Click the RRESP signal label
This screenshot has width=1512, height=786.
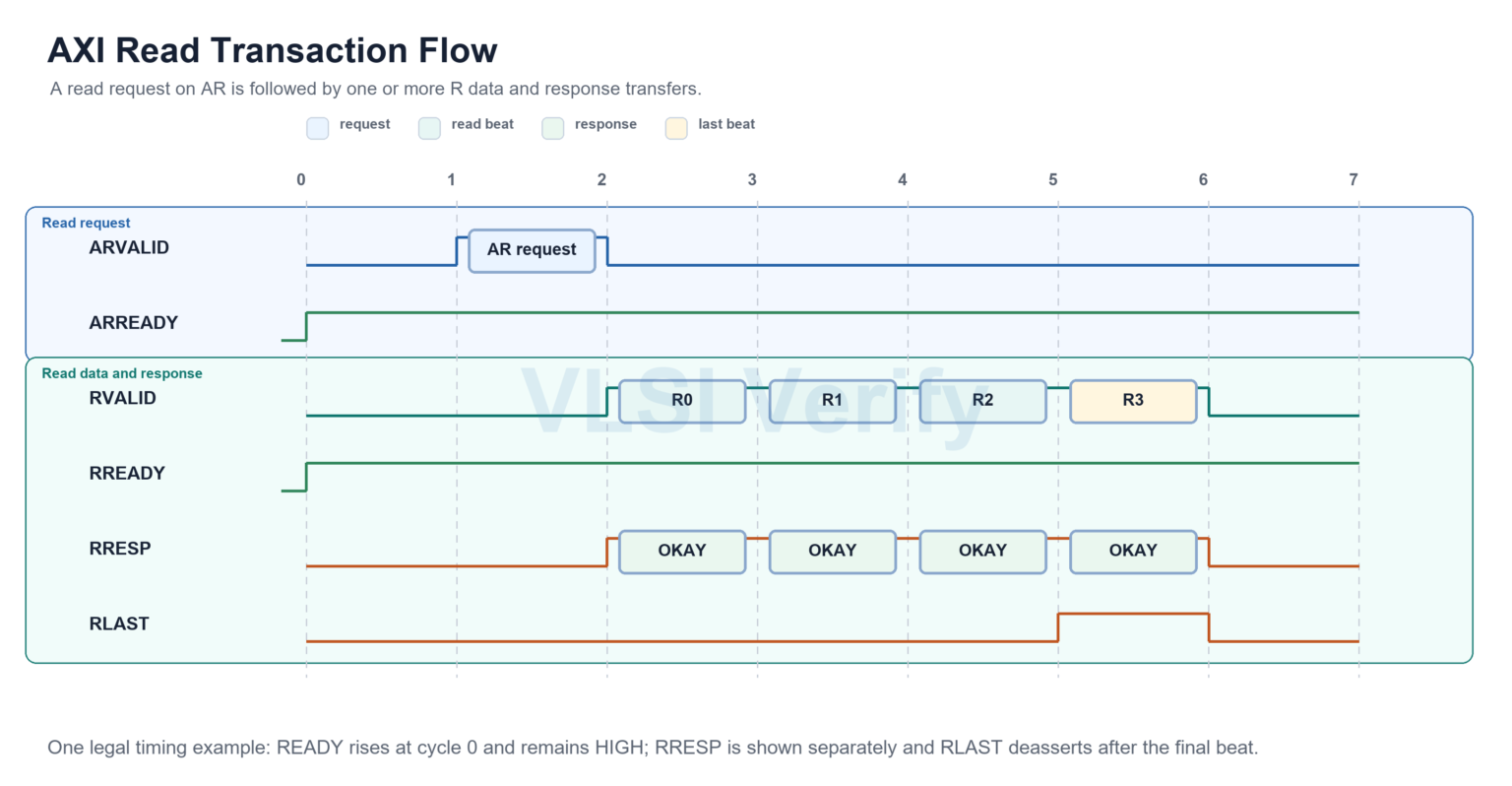tap(120, 549)
